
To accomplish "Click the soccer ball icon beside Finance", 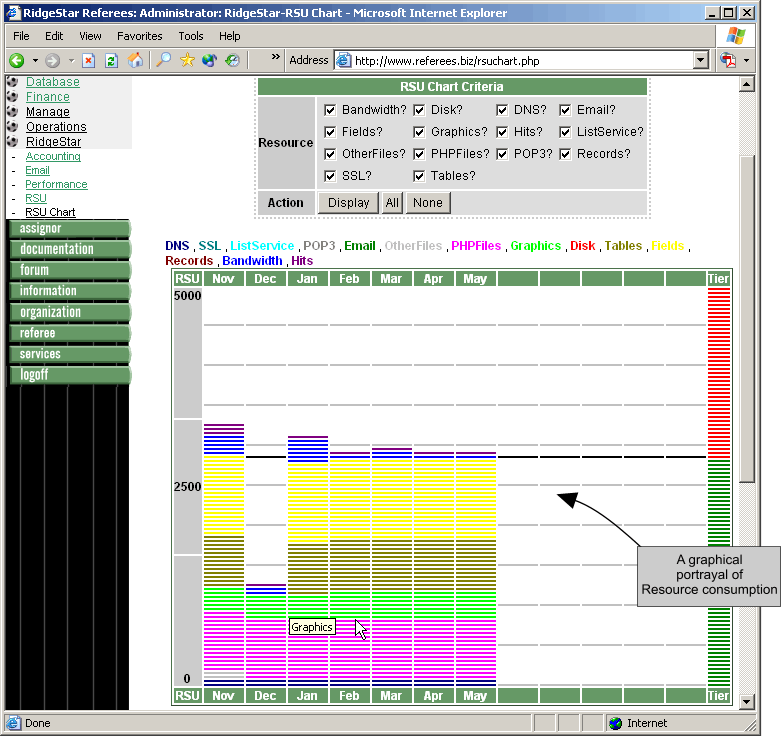I will coord(13,96).
